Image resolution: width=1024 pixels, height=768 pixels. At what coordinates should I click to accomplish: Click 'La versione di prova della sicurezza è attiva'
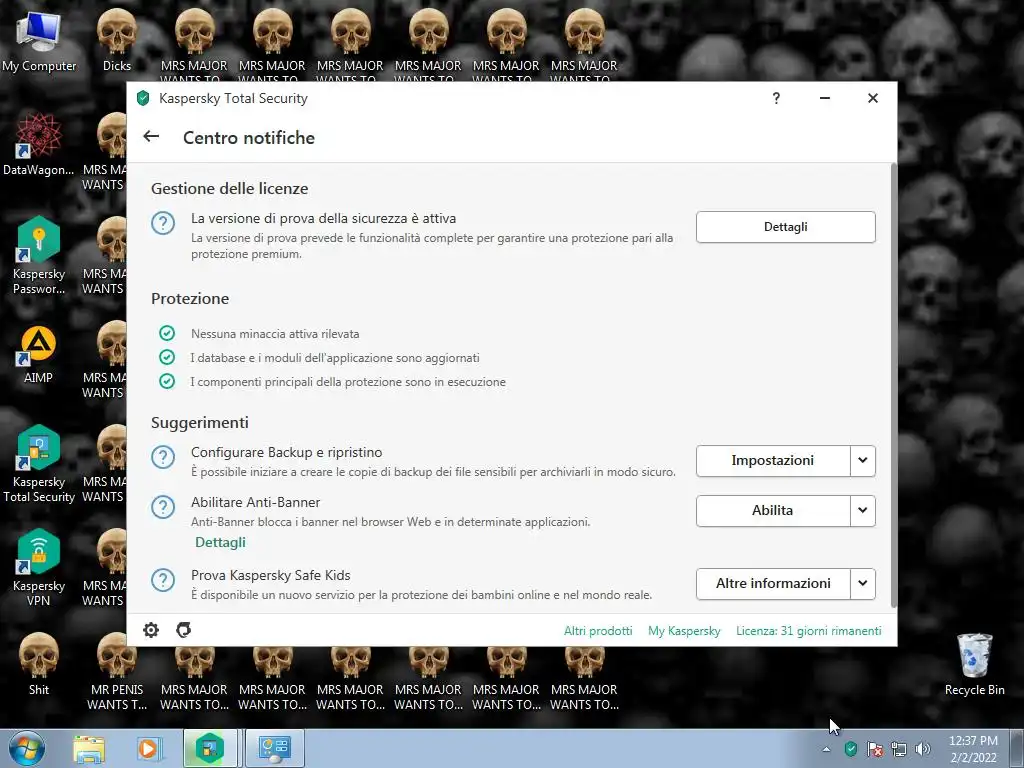pyautogui.click(x=323, y=218)
